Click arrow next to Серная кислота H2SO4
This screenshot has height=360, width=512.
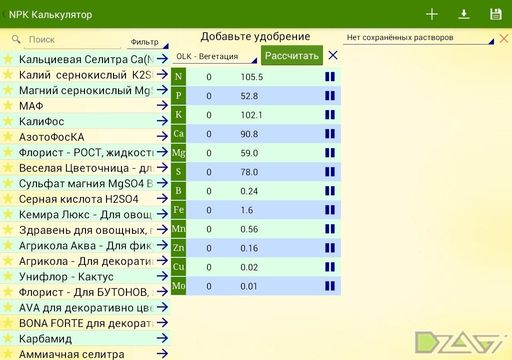[162, 198]
